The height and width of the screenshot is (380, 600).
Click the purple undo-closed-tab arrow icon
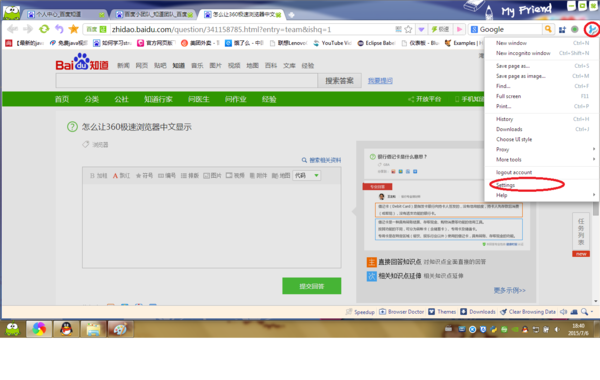[x=59, y=29]
